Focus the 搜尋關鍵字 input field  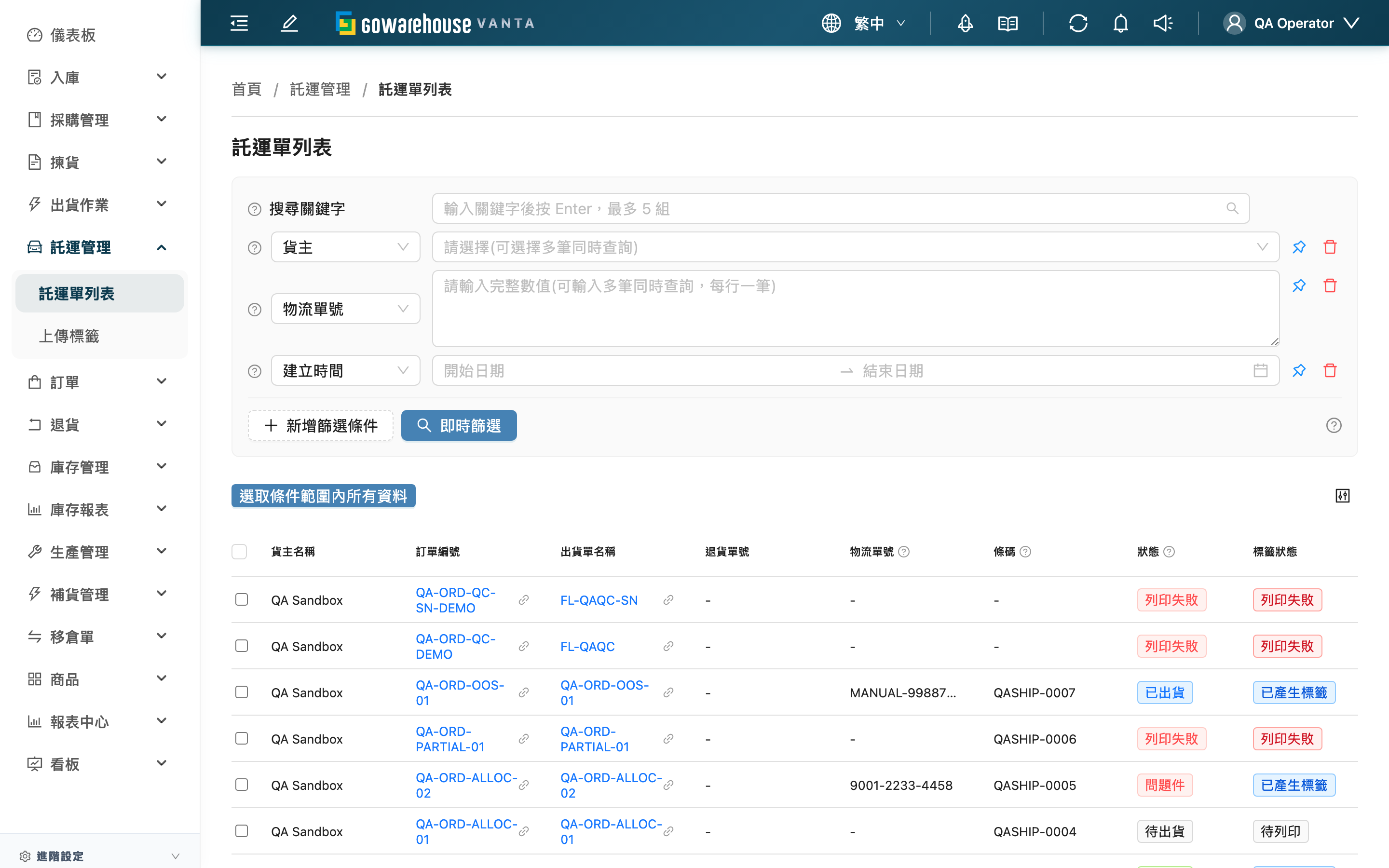[x=840, y=208]
